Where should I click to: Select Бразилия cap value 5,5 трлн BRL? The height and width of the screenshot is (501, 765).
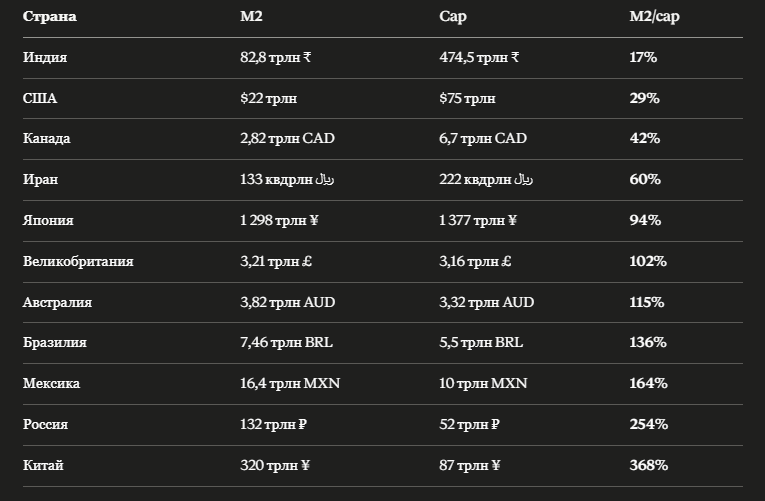pos(481,342)
